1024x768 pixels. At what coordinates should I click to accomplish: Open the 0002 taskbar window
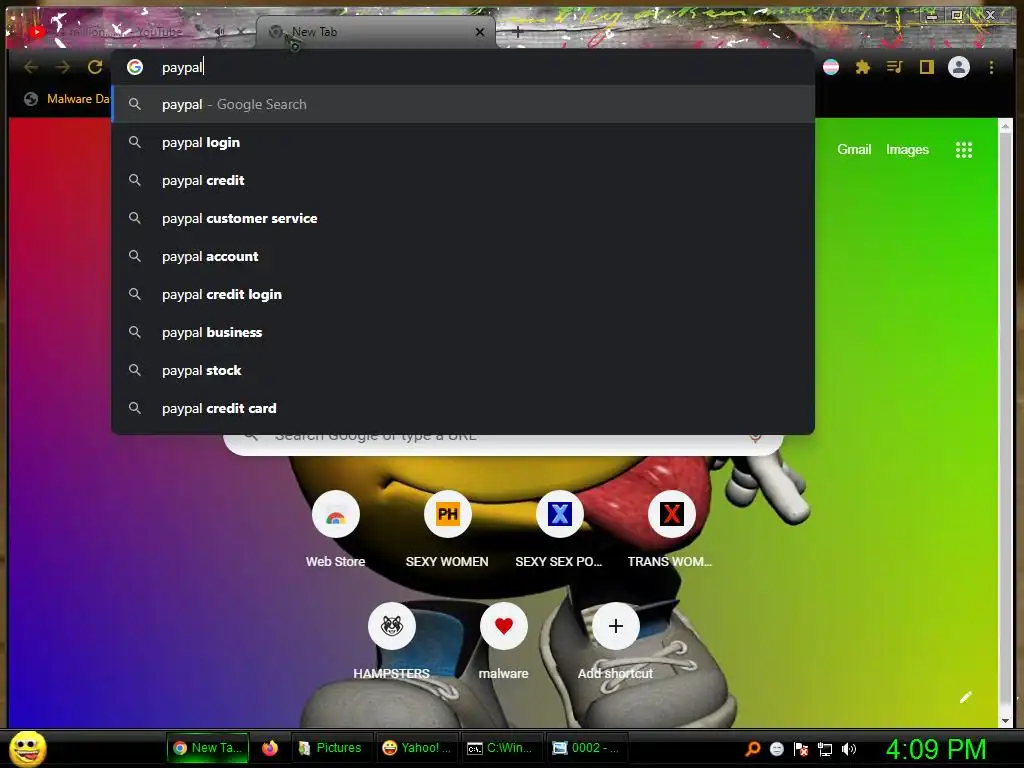586,748
